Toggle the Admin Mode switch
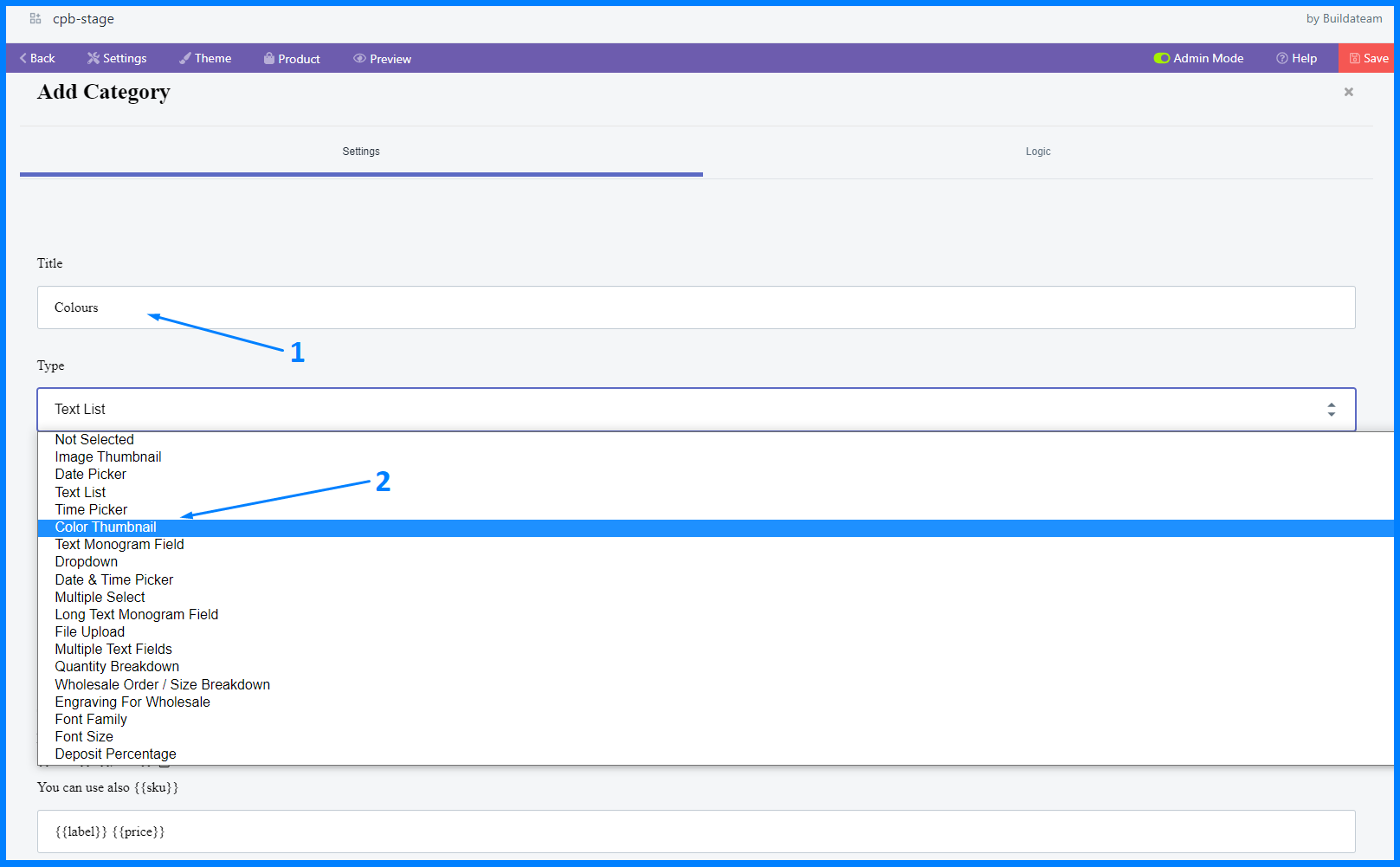This screenshot has height=867, width=1400. pos(1162,58)
